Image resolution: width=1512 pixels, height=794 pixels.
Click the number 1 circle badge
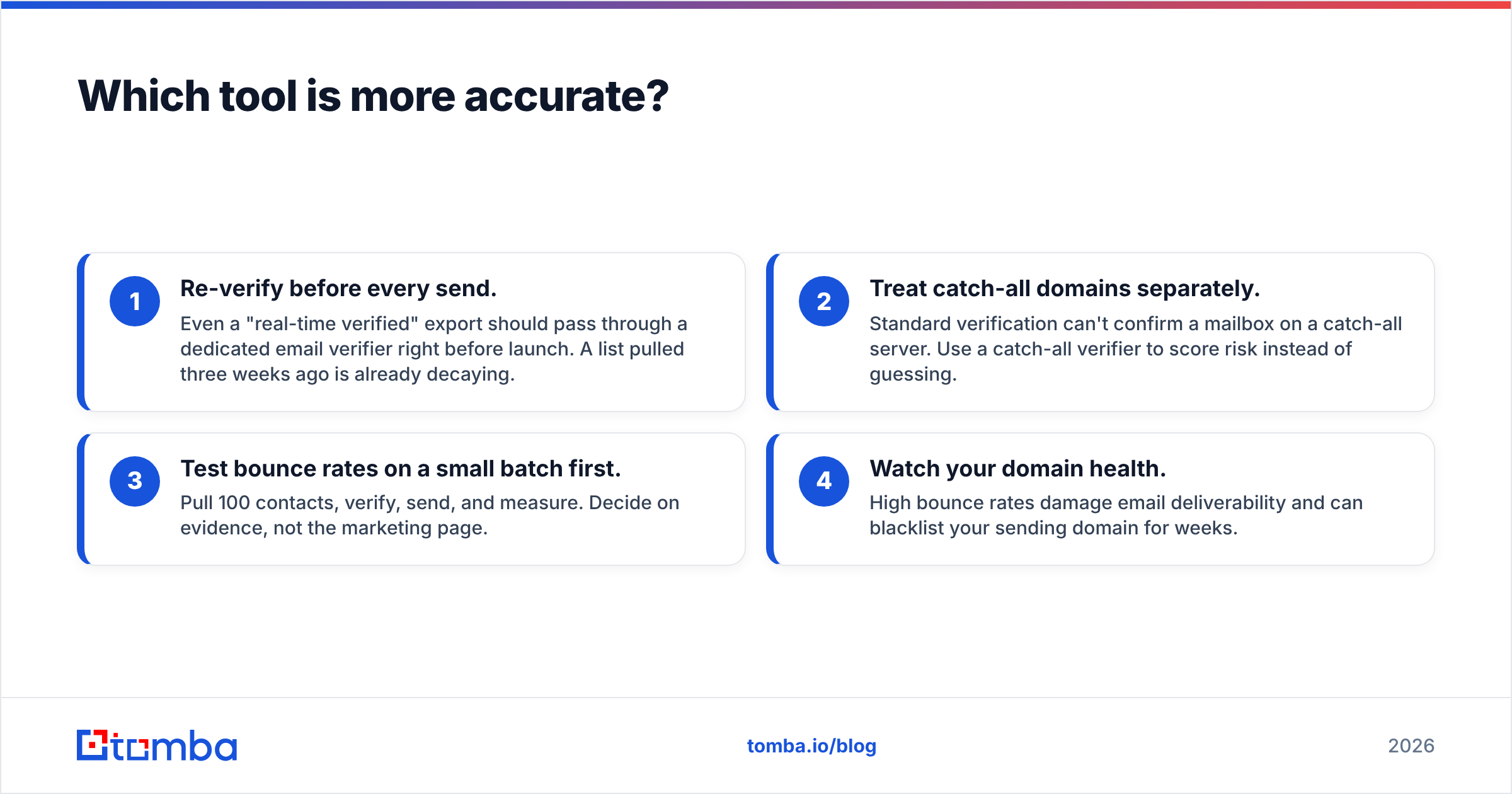point(135,301)
